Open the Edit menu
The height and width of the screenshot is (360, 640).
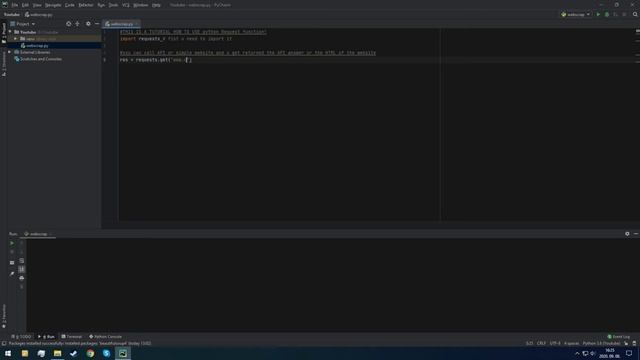pyautogui.click(x=25, y=5)
